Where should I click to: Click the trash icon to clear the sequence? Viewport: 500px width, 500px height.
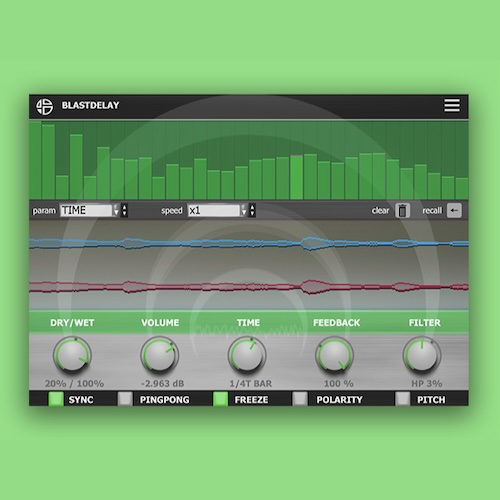pyautogui.click(x=402, y=210)
